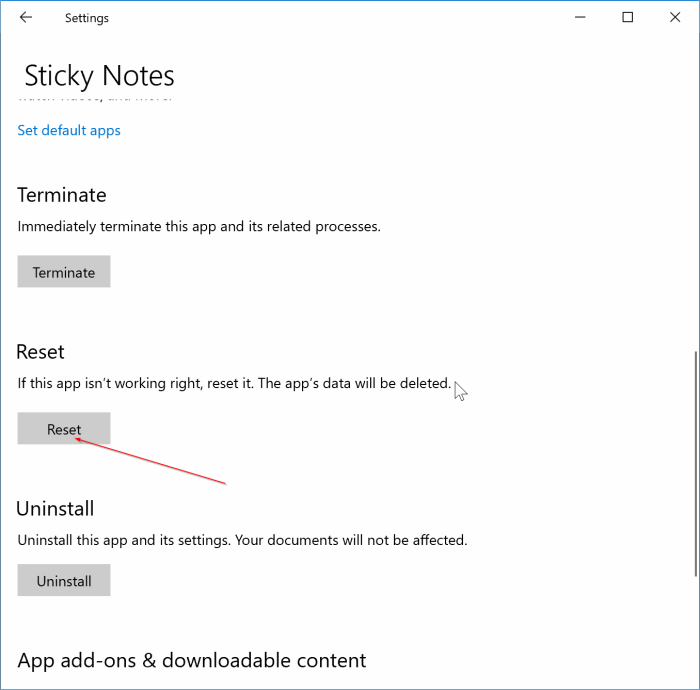
Task: Click 'Uninstall this app and its settings' text
Action: point(242,540)
